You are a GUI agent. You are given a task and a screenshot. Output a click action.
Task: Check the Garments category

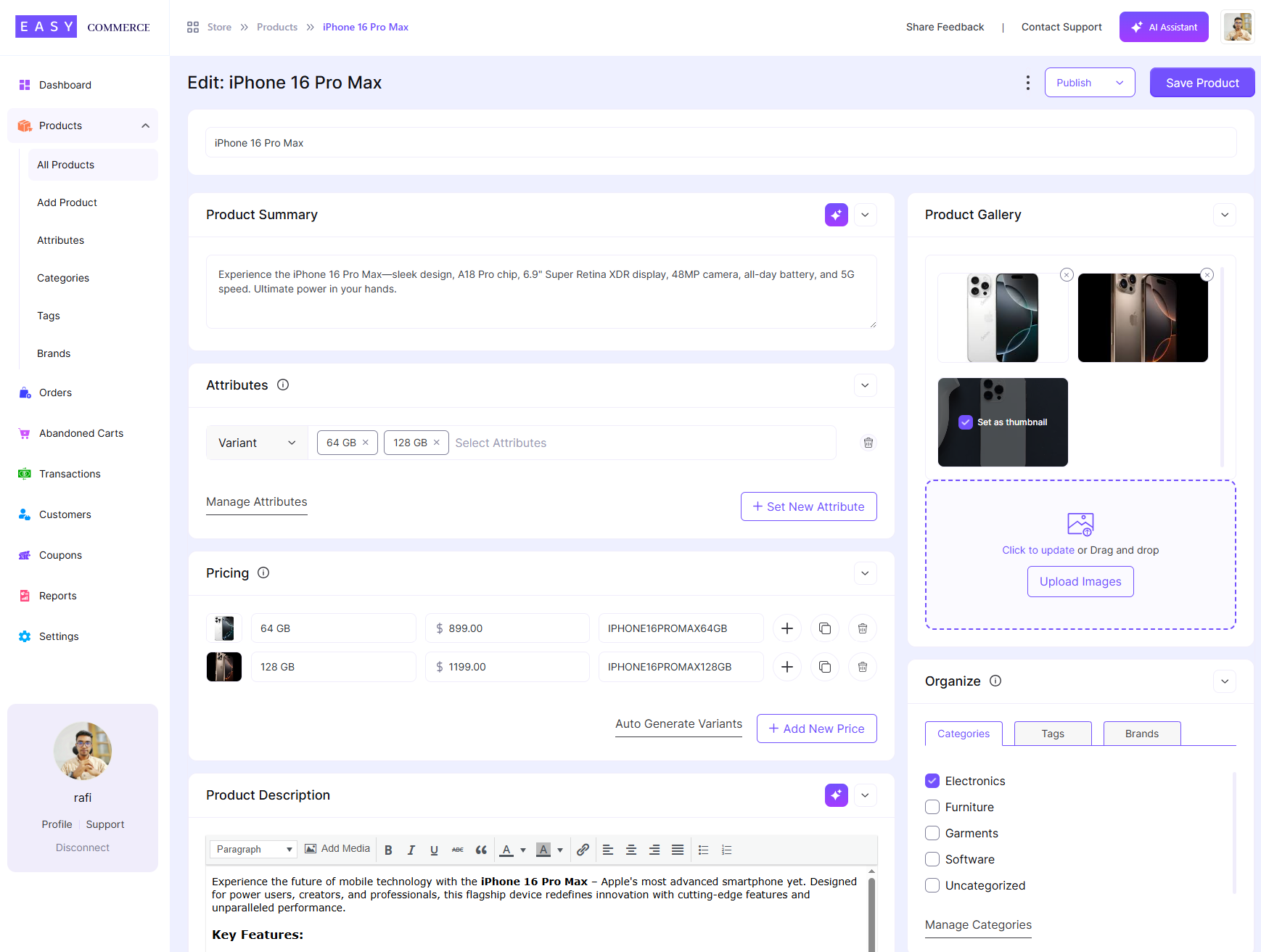pyautogui.click(x=932, y=833)
